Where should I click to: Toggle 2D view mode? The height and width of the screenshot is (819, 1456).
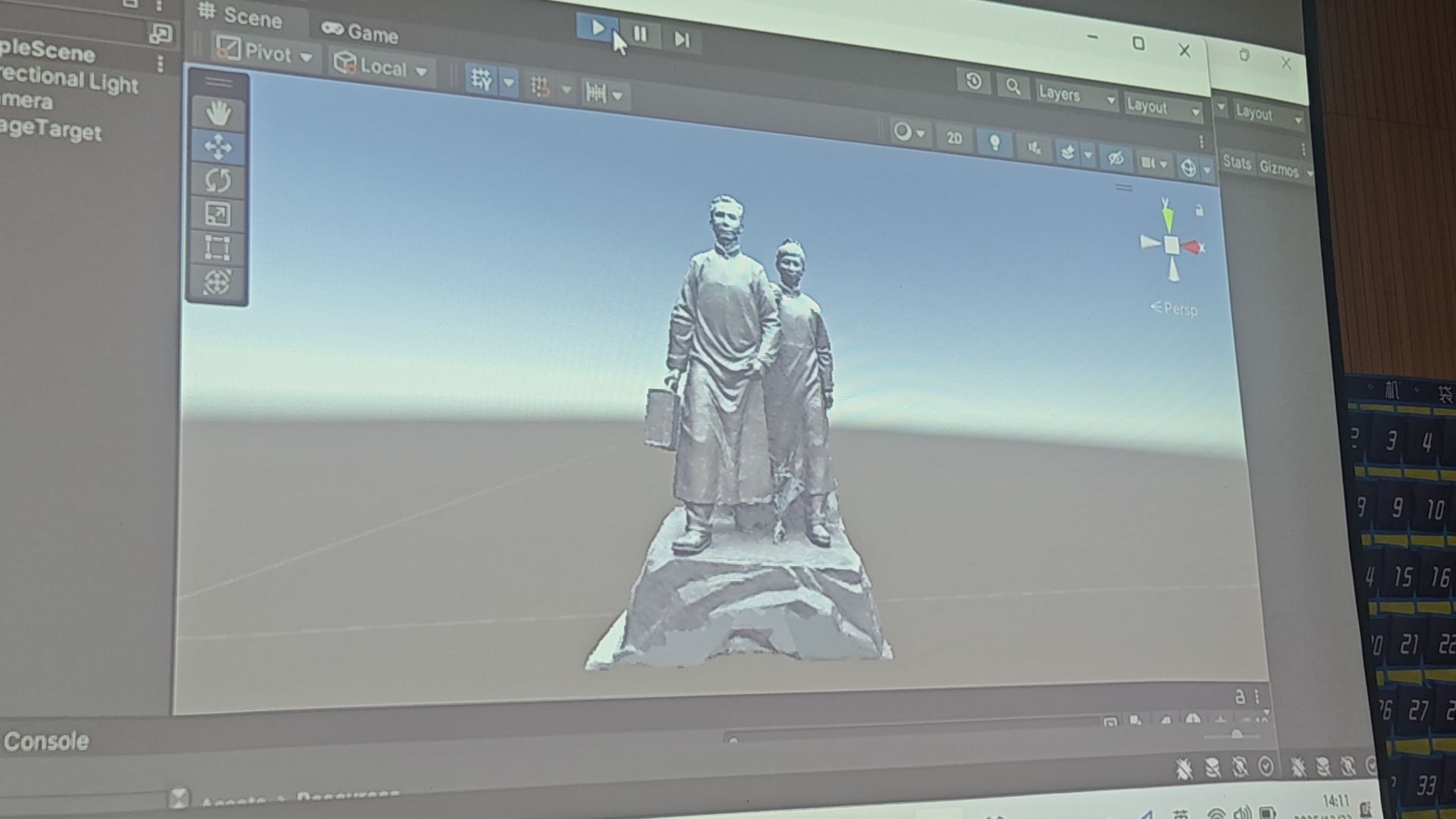click(x=954, y=138)
